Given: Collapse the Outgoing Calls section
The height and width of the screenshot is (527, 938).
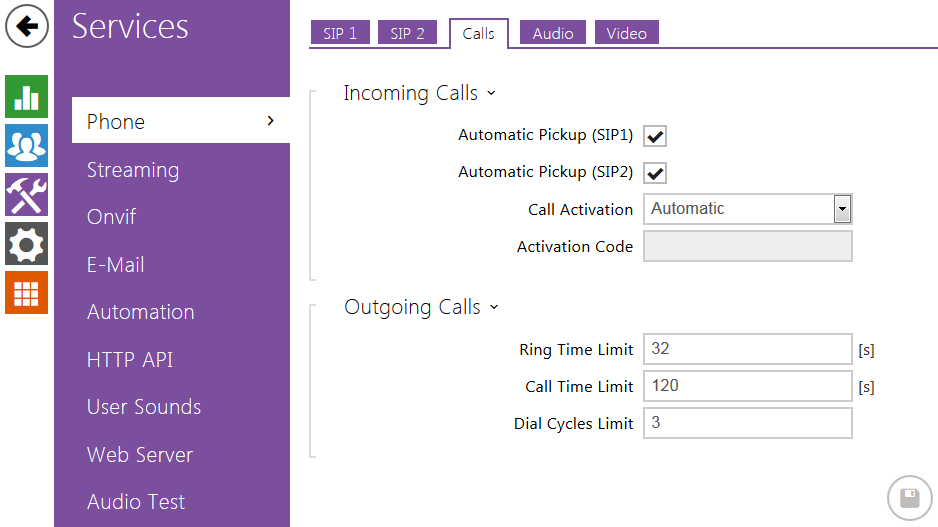Looking at the screenshot, I should pos(420,308).
